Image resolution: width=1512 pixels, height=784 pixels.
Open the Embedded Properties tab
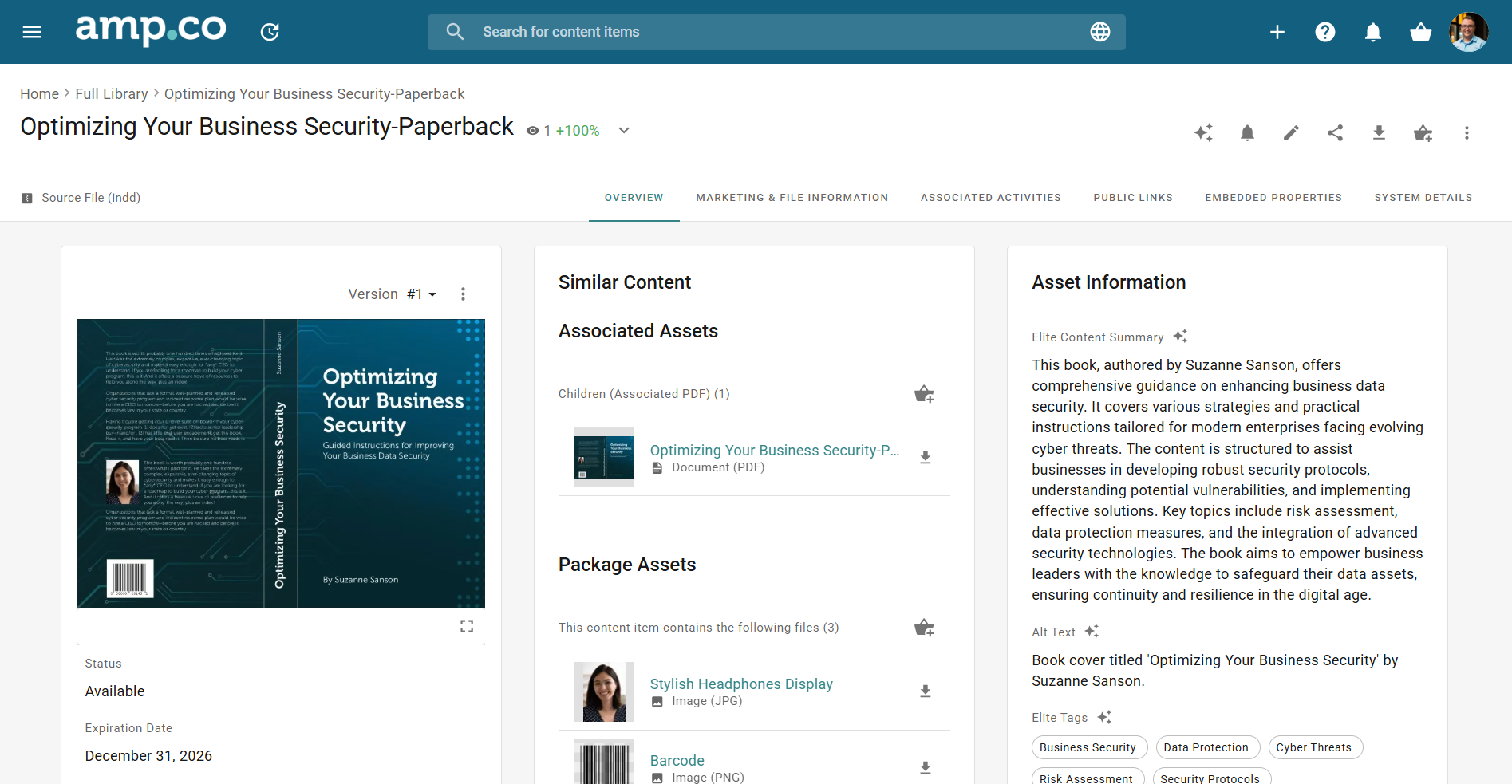(x=1273, y=198)
